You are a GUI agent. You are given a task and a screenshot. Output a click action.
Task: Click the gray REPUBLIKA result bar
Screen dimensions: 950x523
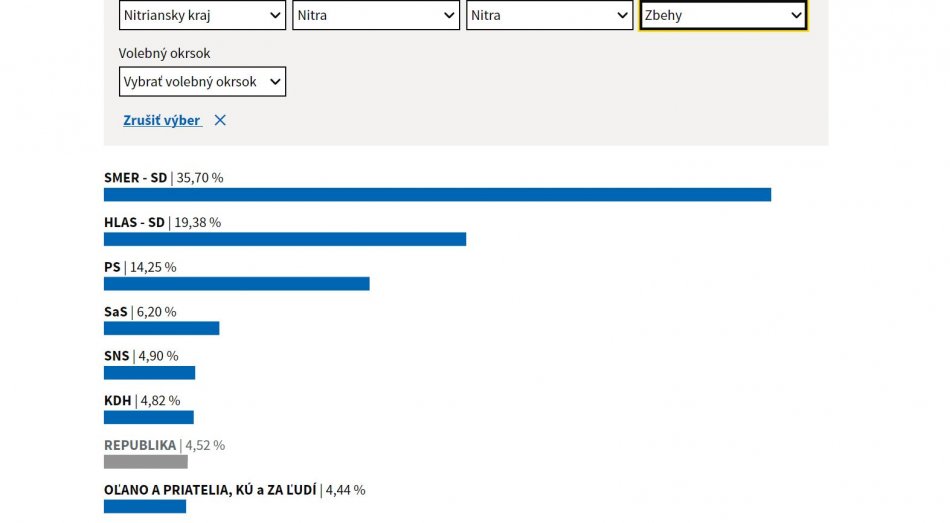(145, 462)
